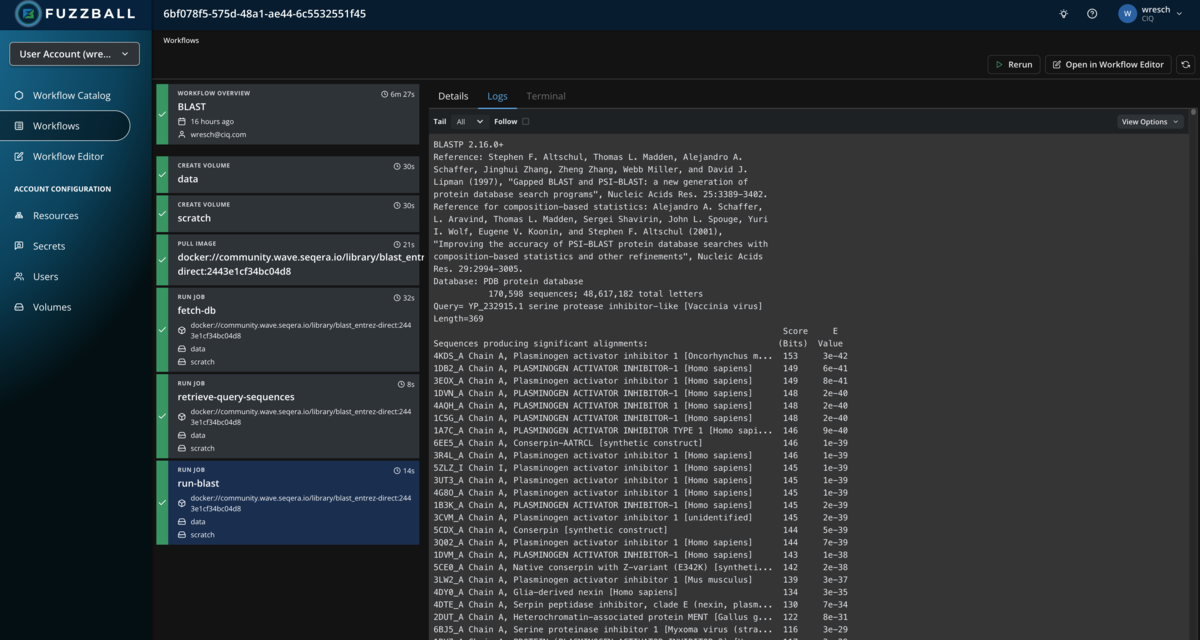Screen dimensions: 1200x640
Task: Expand the User Account dropdown in the sidebar
Action: 74,52
